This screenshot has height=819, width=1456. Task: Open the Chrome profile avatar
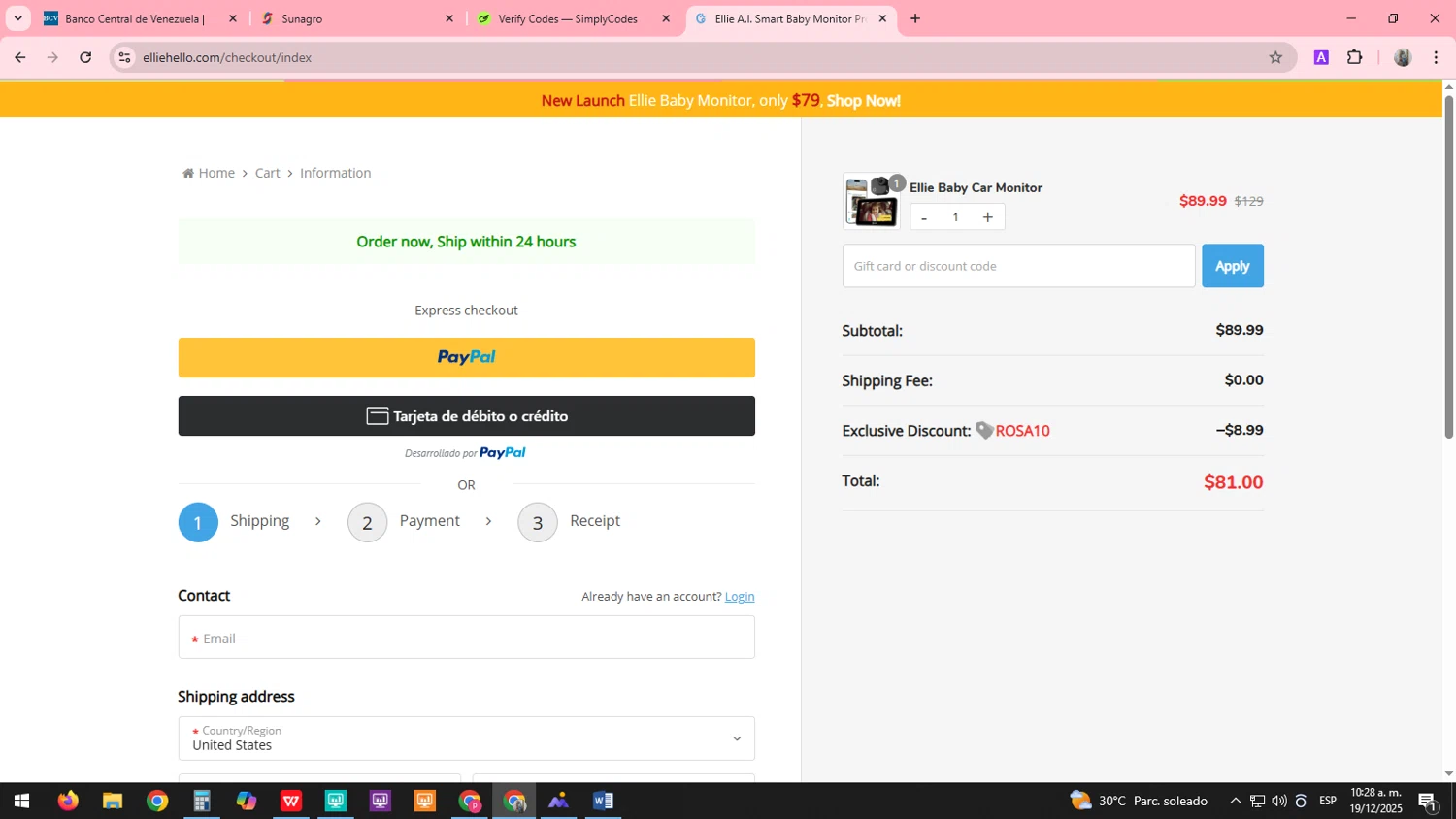click(1403, 57)
